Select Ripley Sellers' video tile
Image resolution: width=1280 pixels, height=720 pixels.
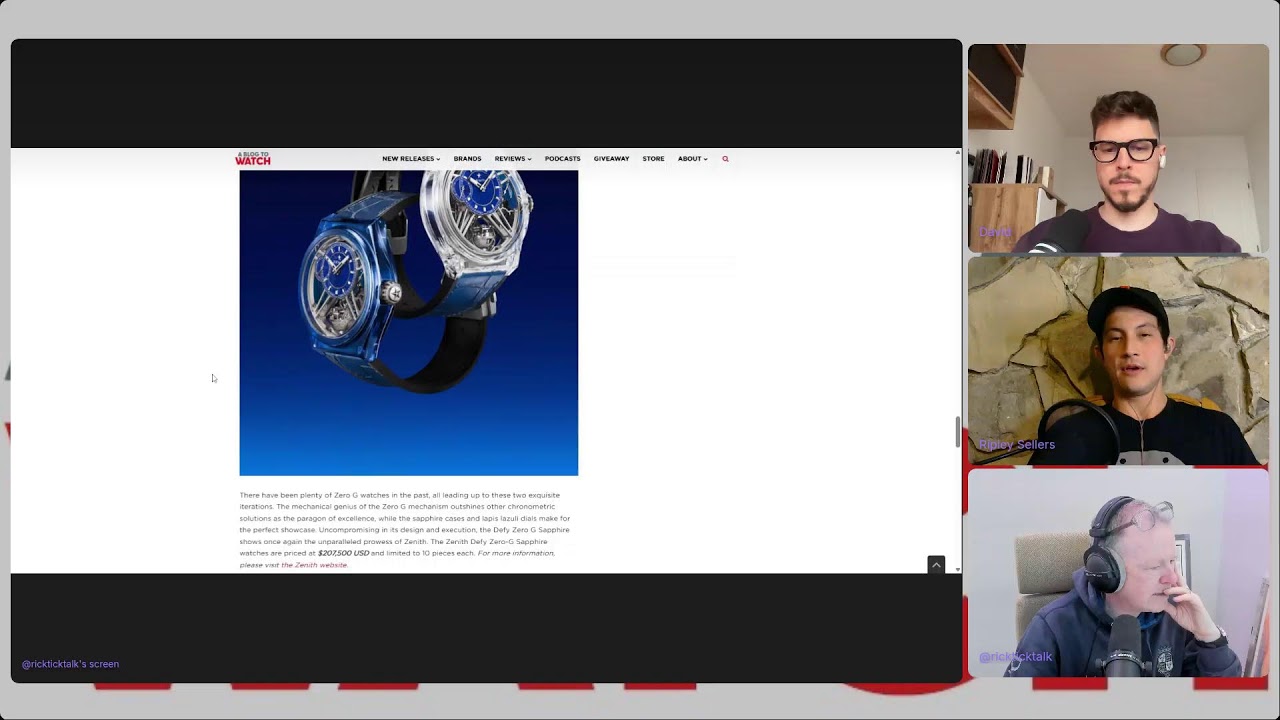pyautogui.click(x=1118, y=361)
